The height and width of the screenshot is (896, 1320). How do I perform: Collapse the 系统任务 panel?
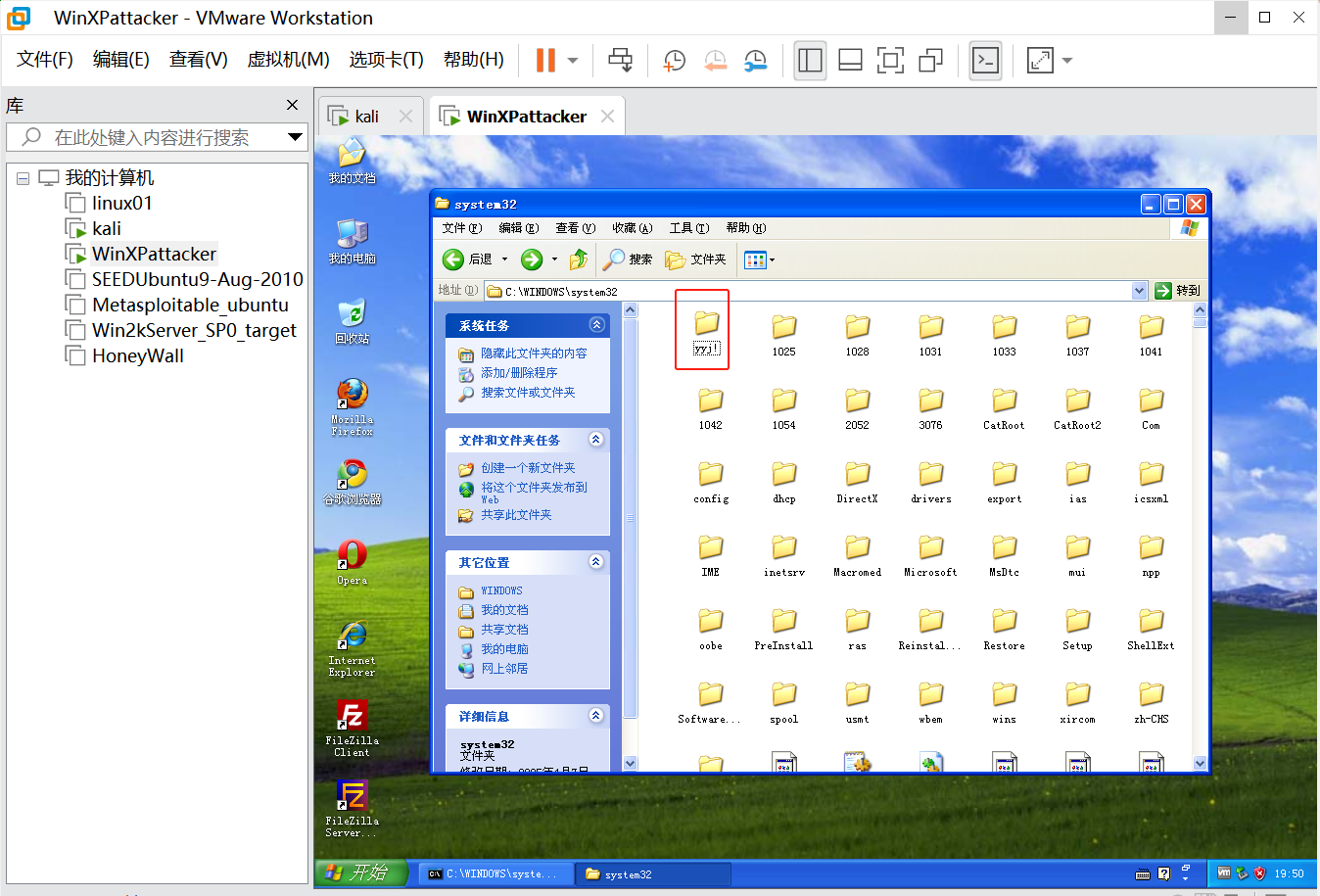[x=596, y=325]
